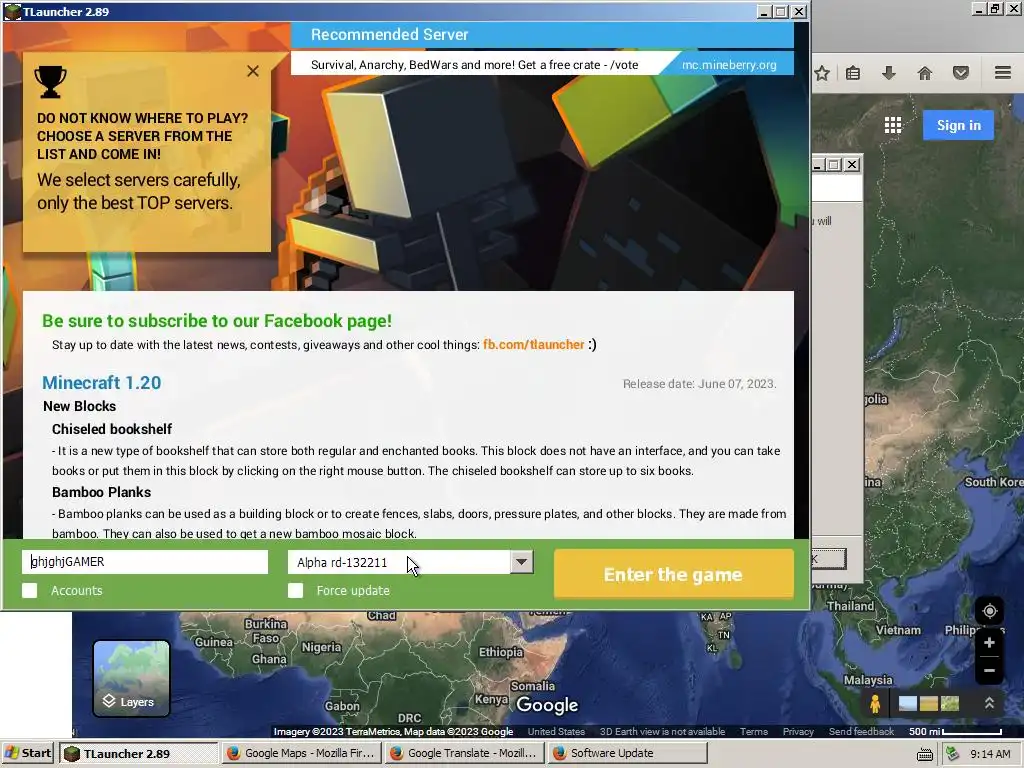1024x768 pixels.
Task: Open the Firefox downloads arrow icon
Action: click(889, 72)
